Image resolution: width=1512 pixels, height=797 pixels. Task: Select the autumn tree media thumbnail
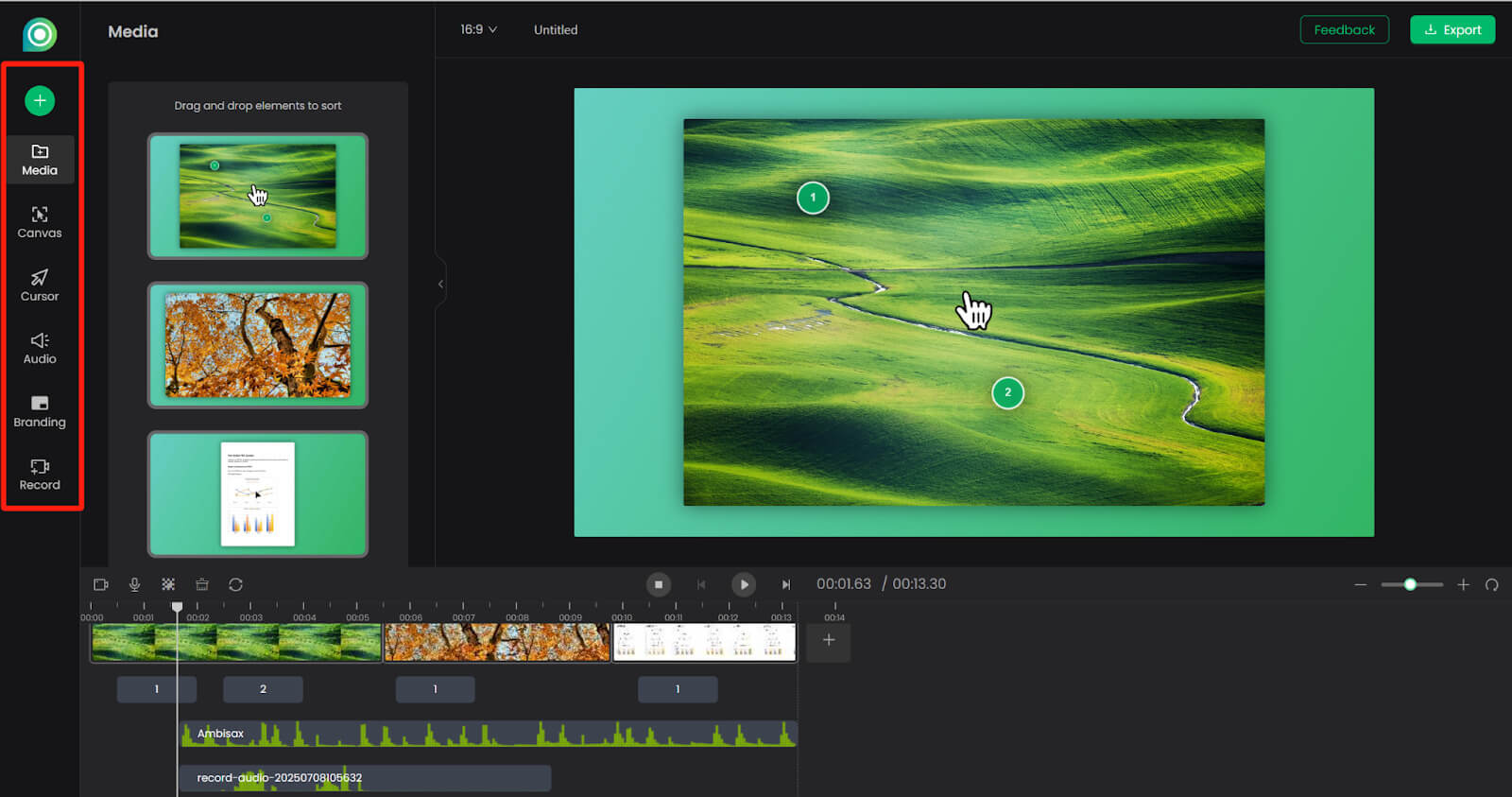[x=258, y=345]
